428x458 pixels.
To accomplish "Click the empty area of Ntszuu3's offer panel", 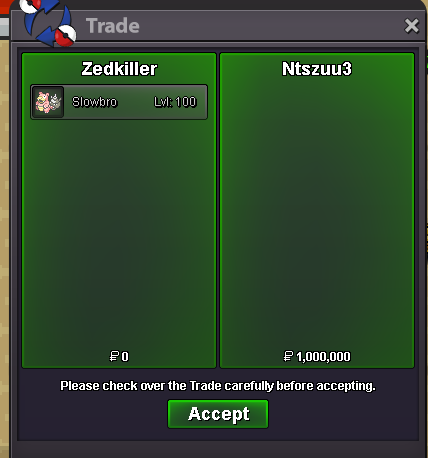I will 317,213.
